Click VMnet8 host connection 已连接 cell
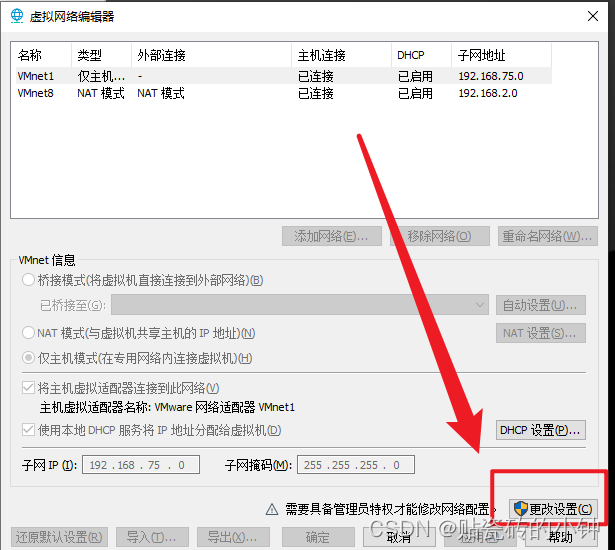Screen dimensions: 615x550 tap(315, 93)
